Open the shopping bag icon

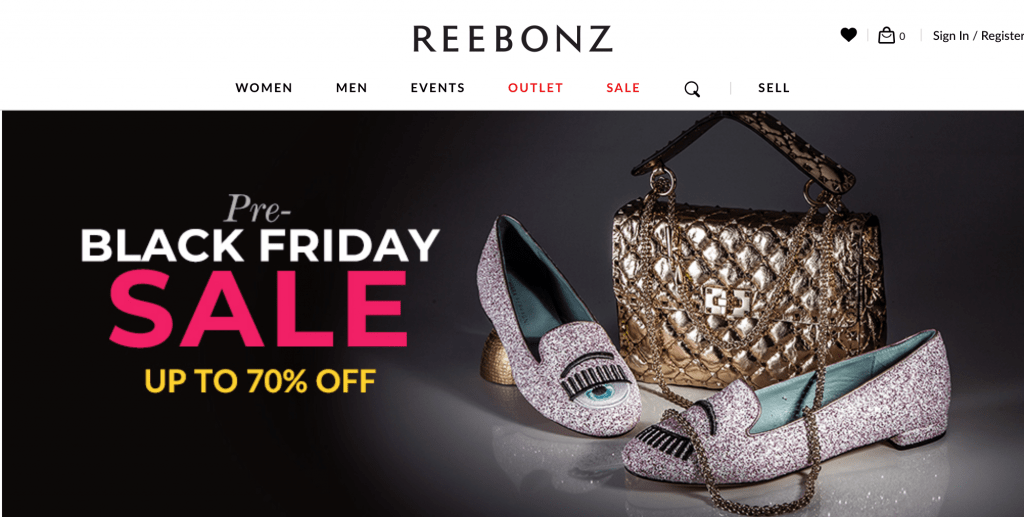point(886,35)
